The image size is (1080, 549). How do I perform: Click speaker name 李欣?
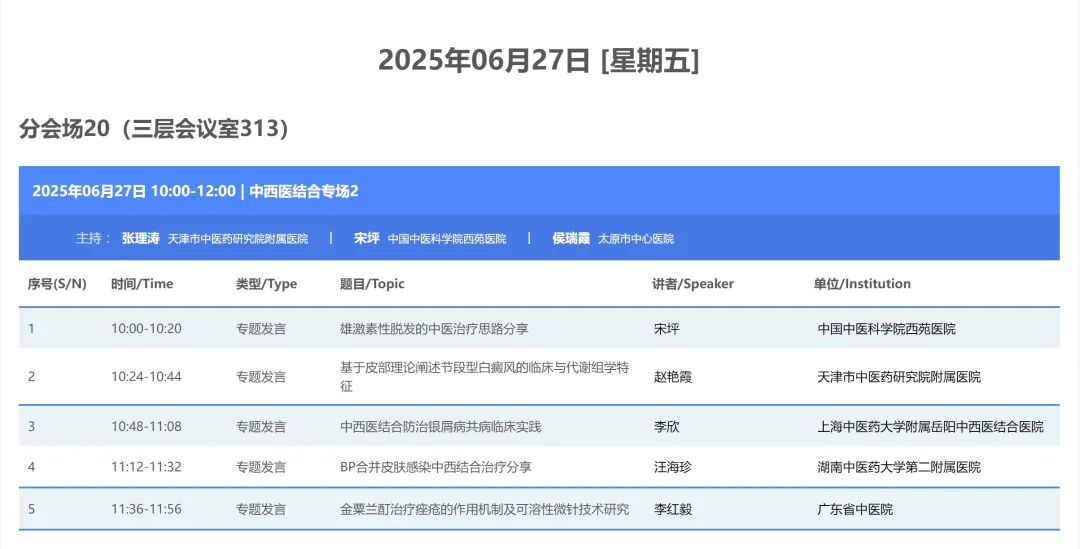(666, 426)
